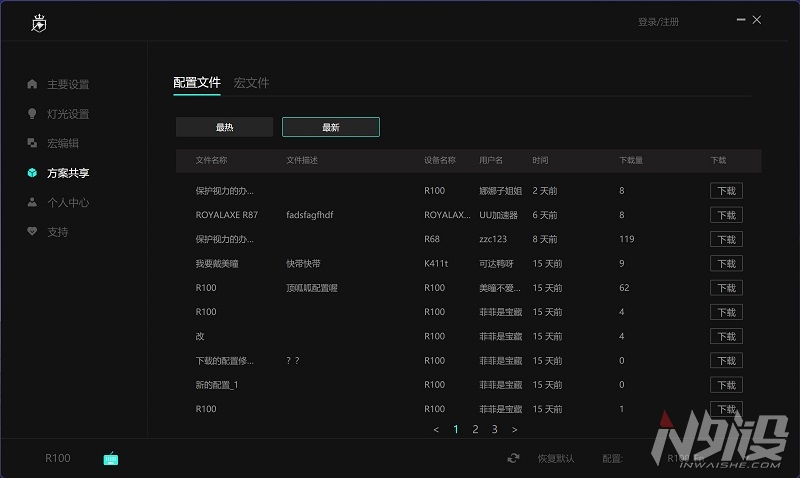The image size is (800, 478).
Task: Select 方案共享 in sidebar
Action: [68, 173]
